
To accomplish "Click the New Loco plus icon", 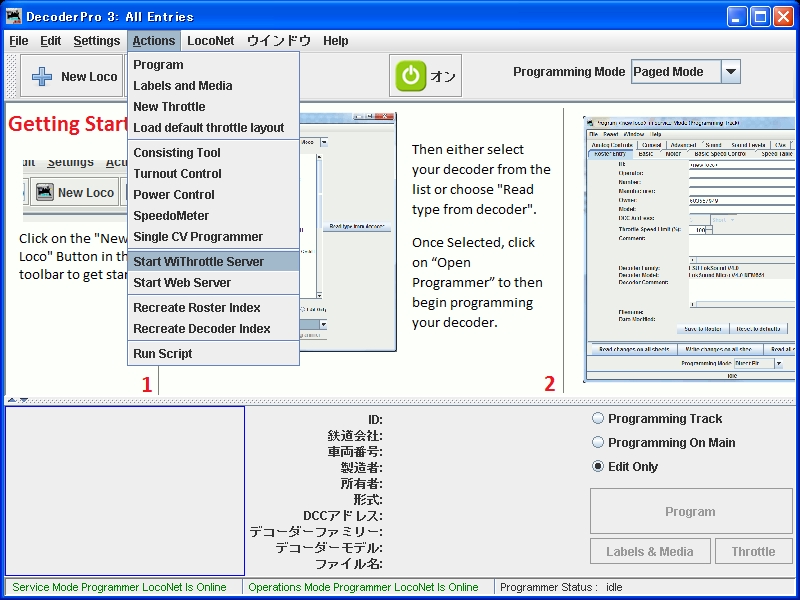I will tap(42, 77).
